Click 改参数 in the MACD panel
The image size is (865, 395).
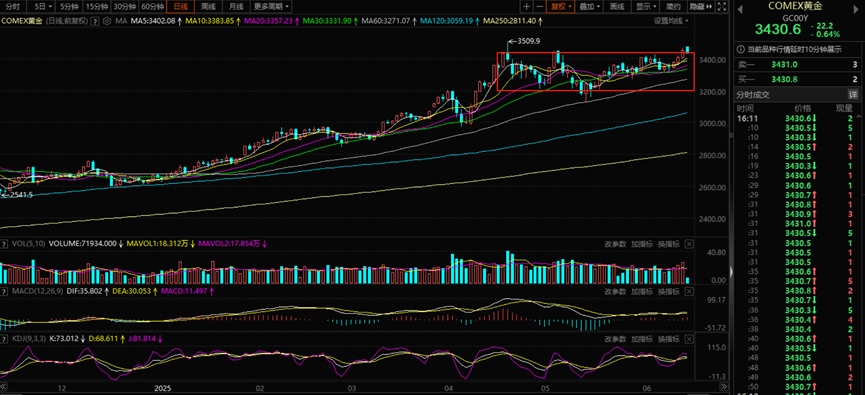click(x=615, y=291)
